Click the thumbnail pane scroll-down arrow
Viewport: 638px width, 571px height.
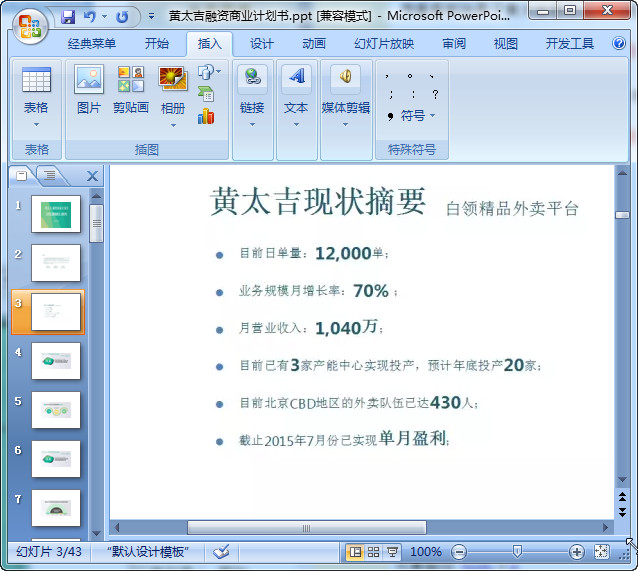pos(96,533)
